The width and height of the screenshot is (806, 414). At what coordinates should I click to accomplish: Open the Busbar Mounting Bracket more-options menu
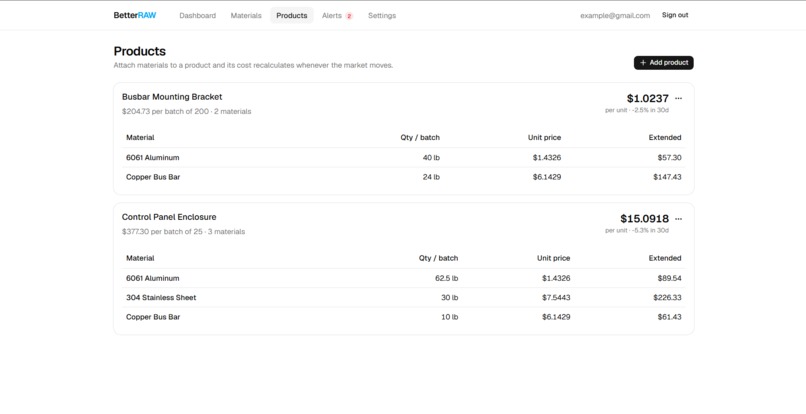pyautogui.click(x=678, y=98)
